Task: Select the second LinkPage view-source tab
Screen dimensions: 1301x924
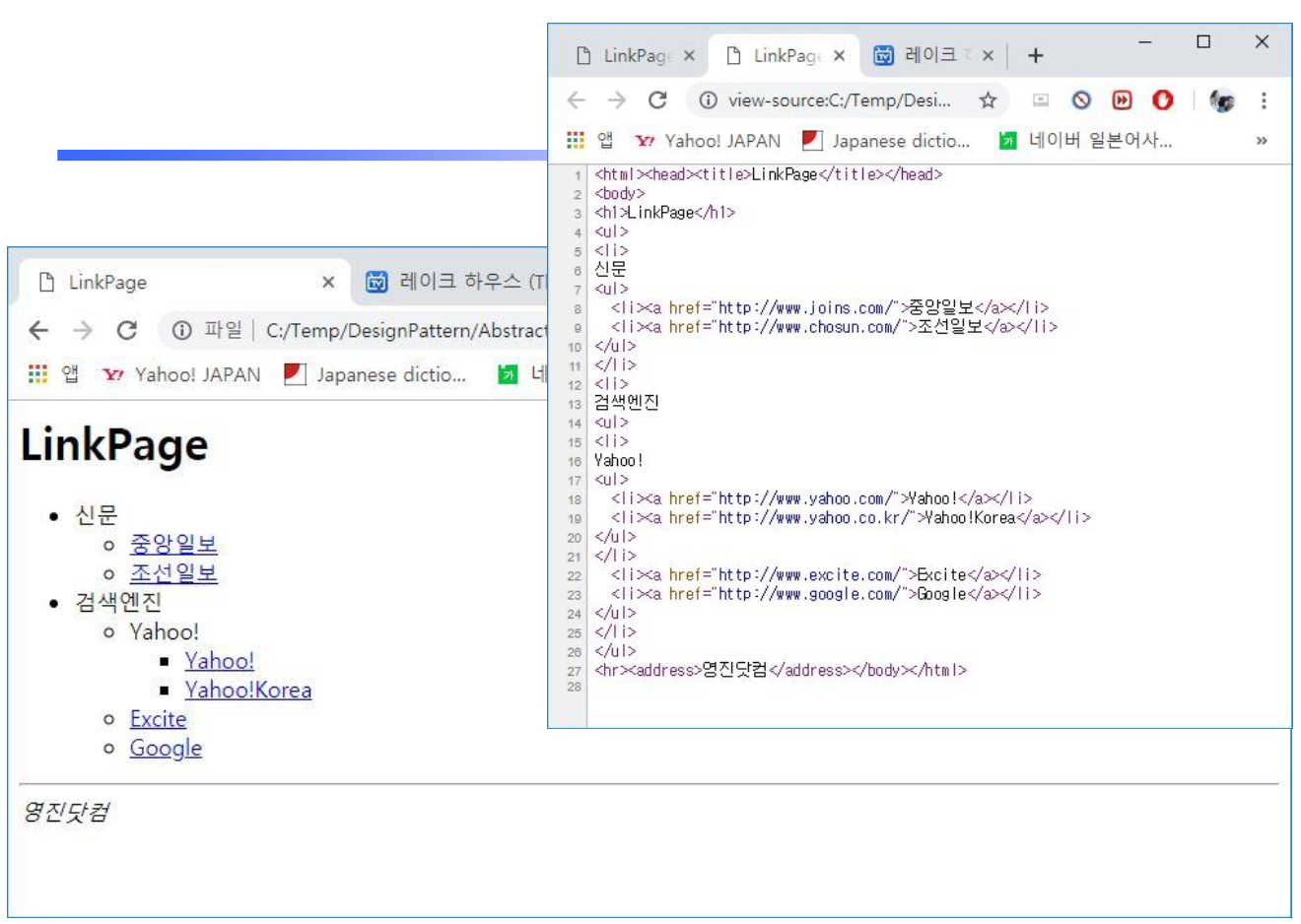Action: coord(784,56)
